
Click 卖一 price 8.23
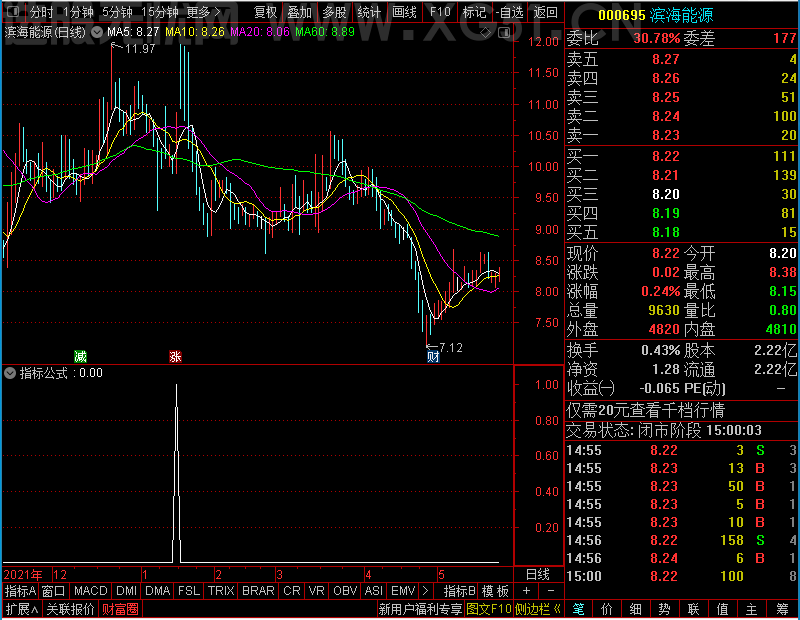[666, 135]
